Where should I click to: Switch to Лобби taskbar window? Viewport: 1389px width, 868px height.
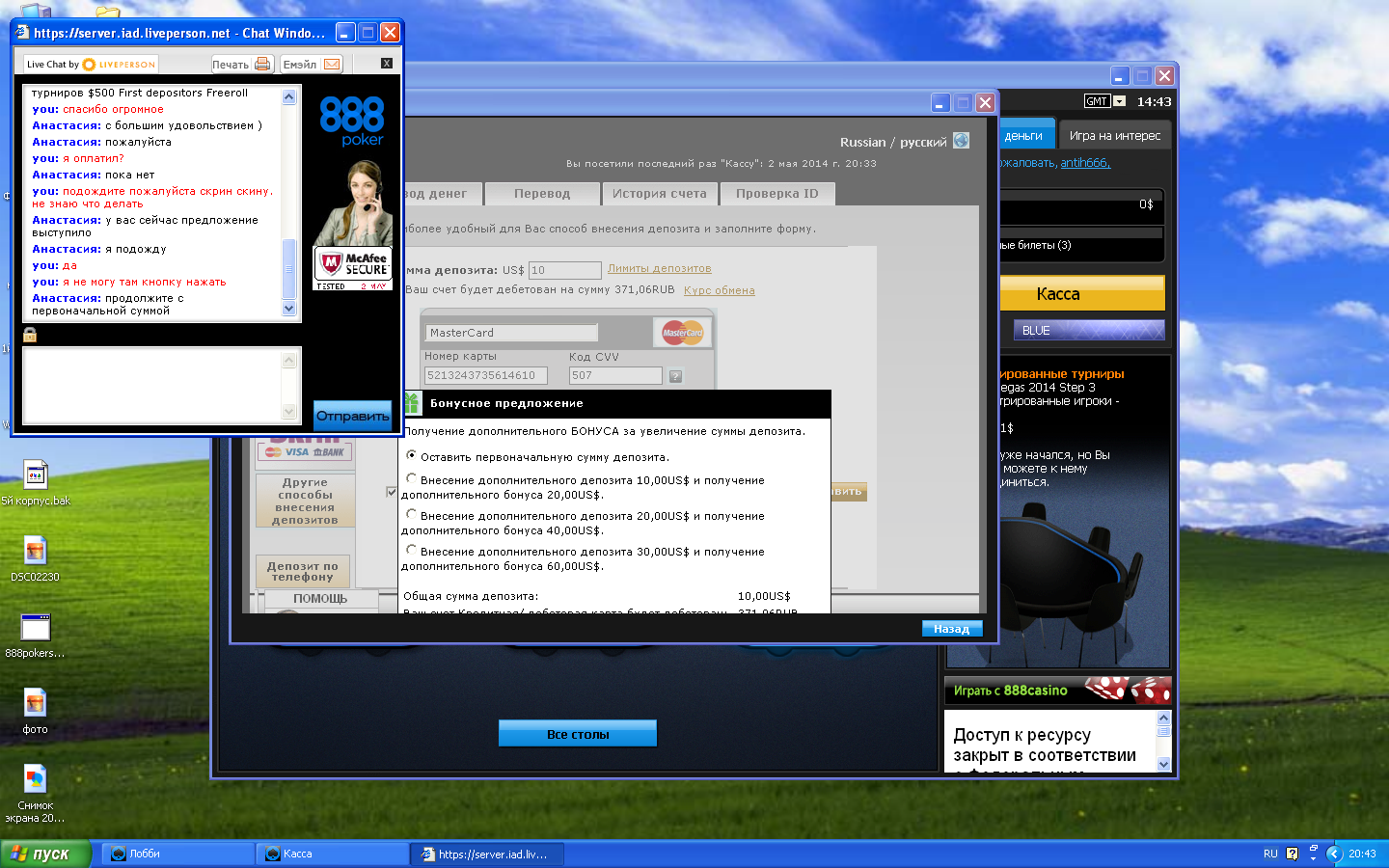click(178, 854)
